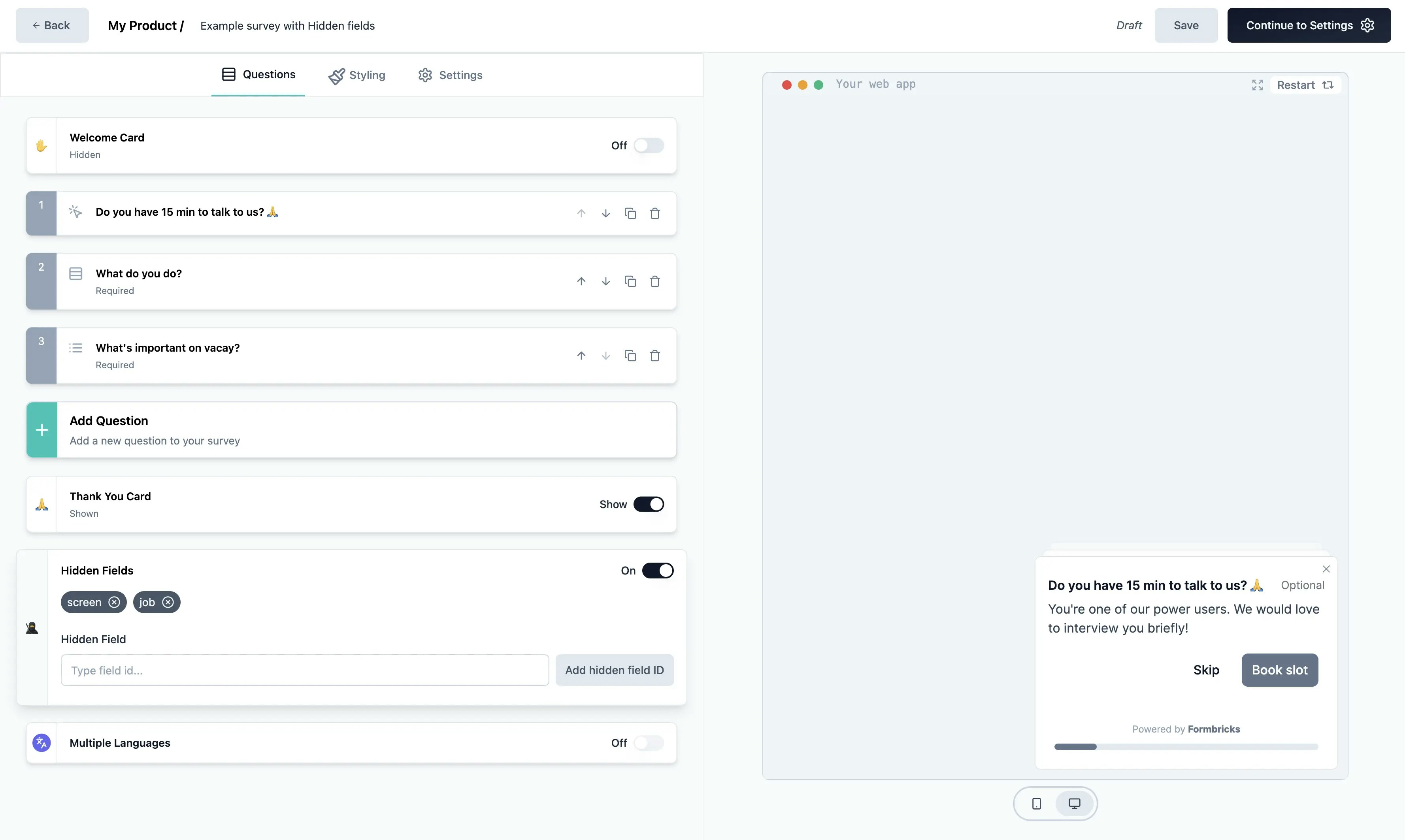Screen dimensions: 1405x840
Task: Open the Formbricks link in preview
Action: [x=1214, y=729]
